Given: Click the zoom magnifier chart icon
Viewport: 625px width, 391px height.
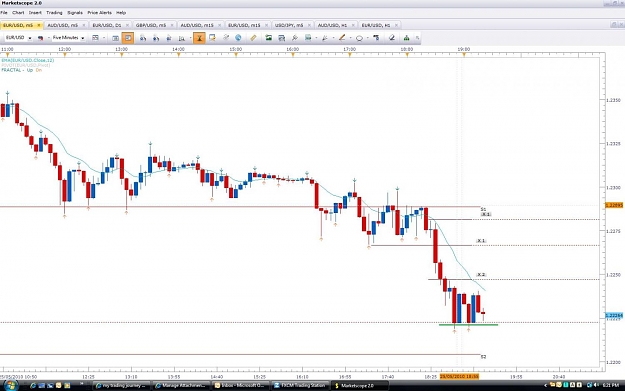Looking at the screenshot, I should (181, 38).
